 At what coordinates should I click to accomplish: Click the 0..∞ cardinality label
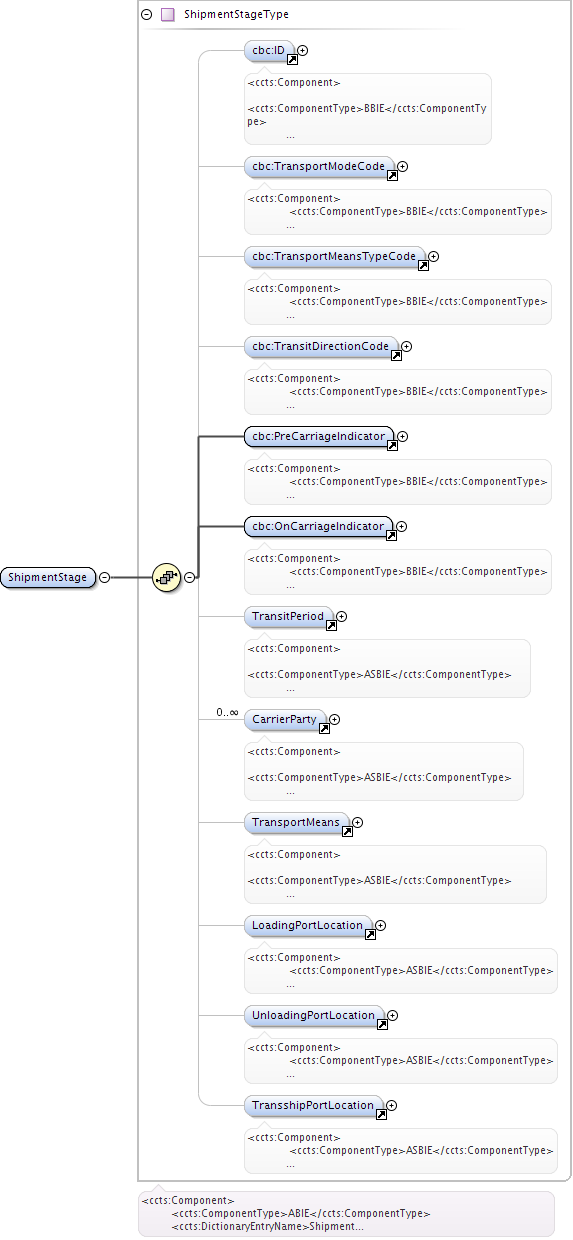227,712
